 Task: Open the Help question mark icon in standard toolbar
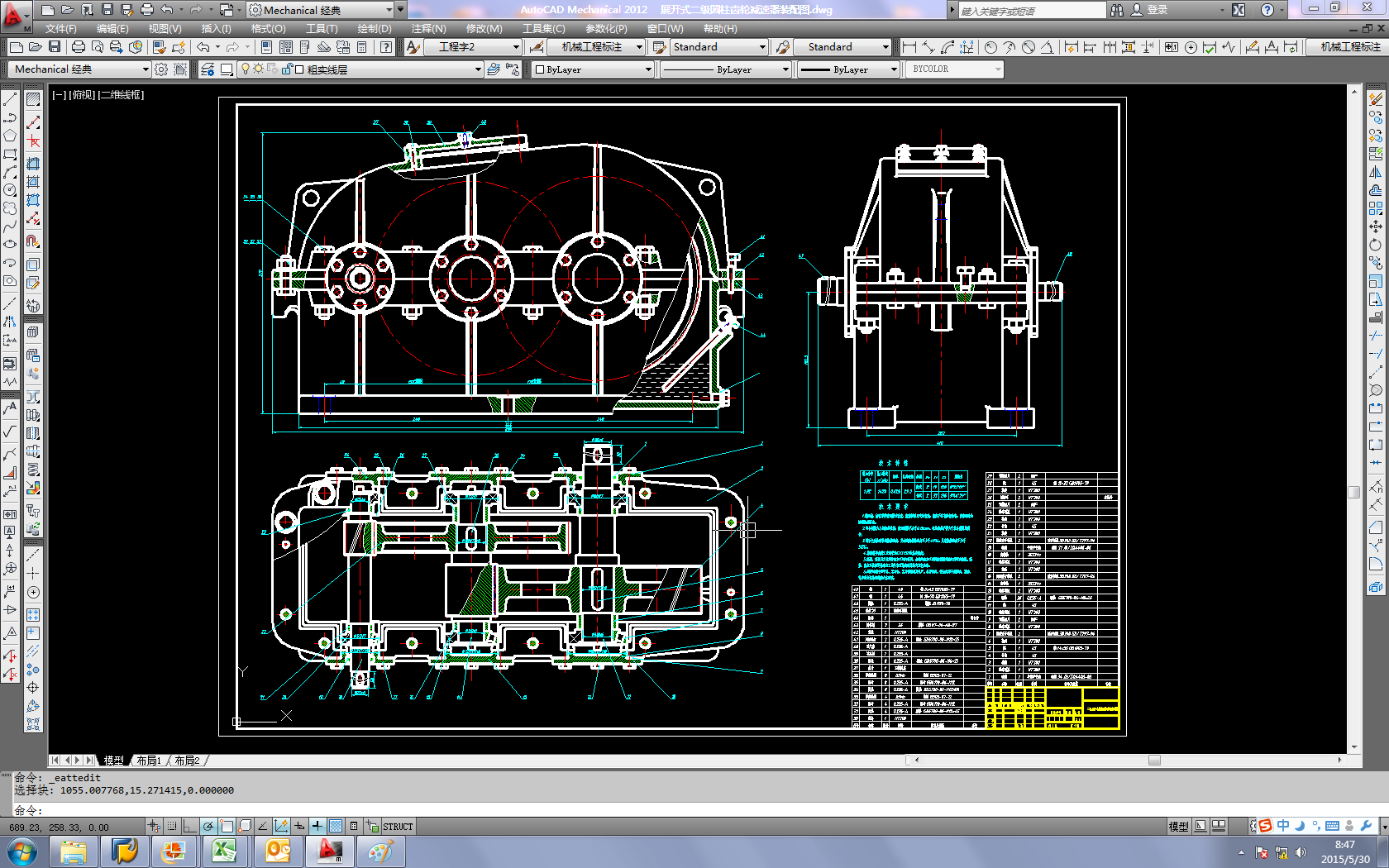pyautogui.click(x=386, y=47)
